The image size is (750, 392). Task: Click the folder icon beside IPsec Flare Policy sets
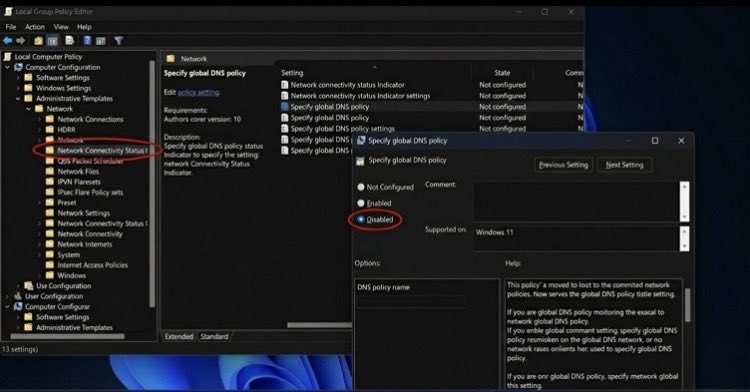coord(50,192)
